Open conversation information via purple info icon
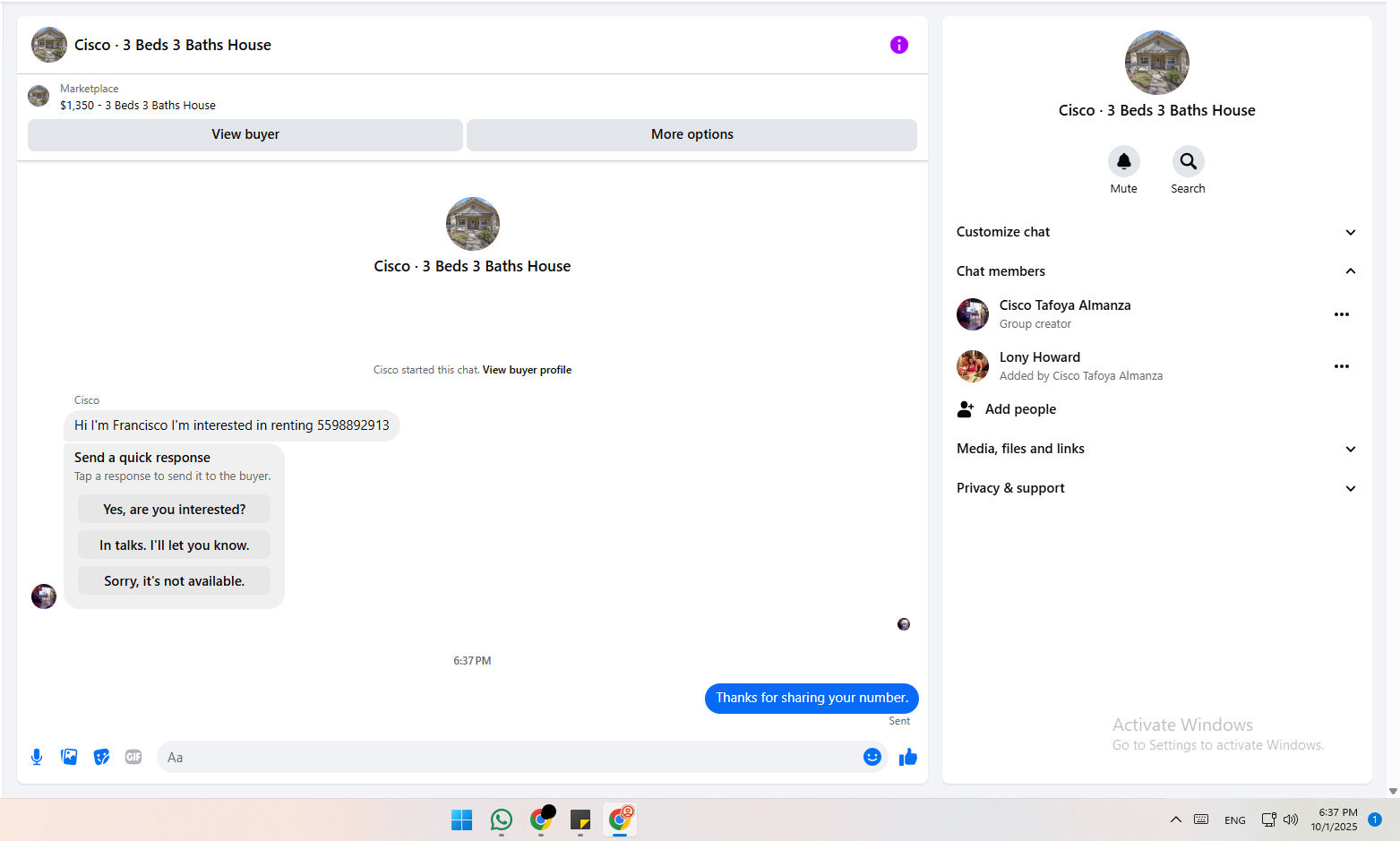This screenshot has width=1400, height=841. pyautogui.click(x=899, y=45)
